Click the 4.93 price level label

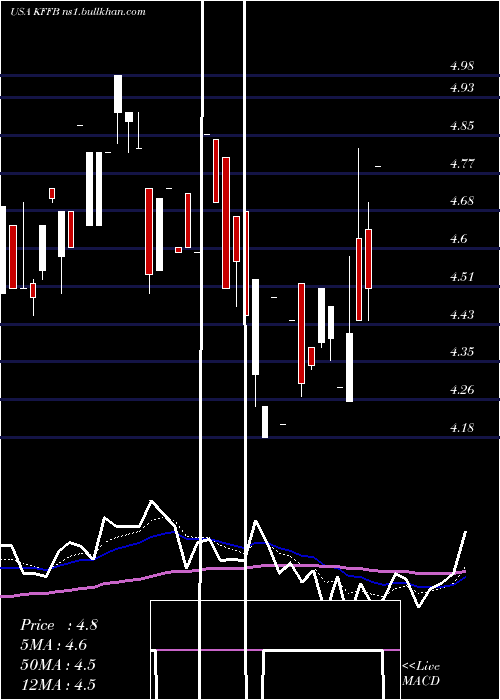point(462,88)
